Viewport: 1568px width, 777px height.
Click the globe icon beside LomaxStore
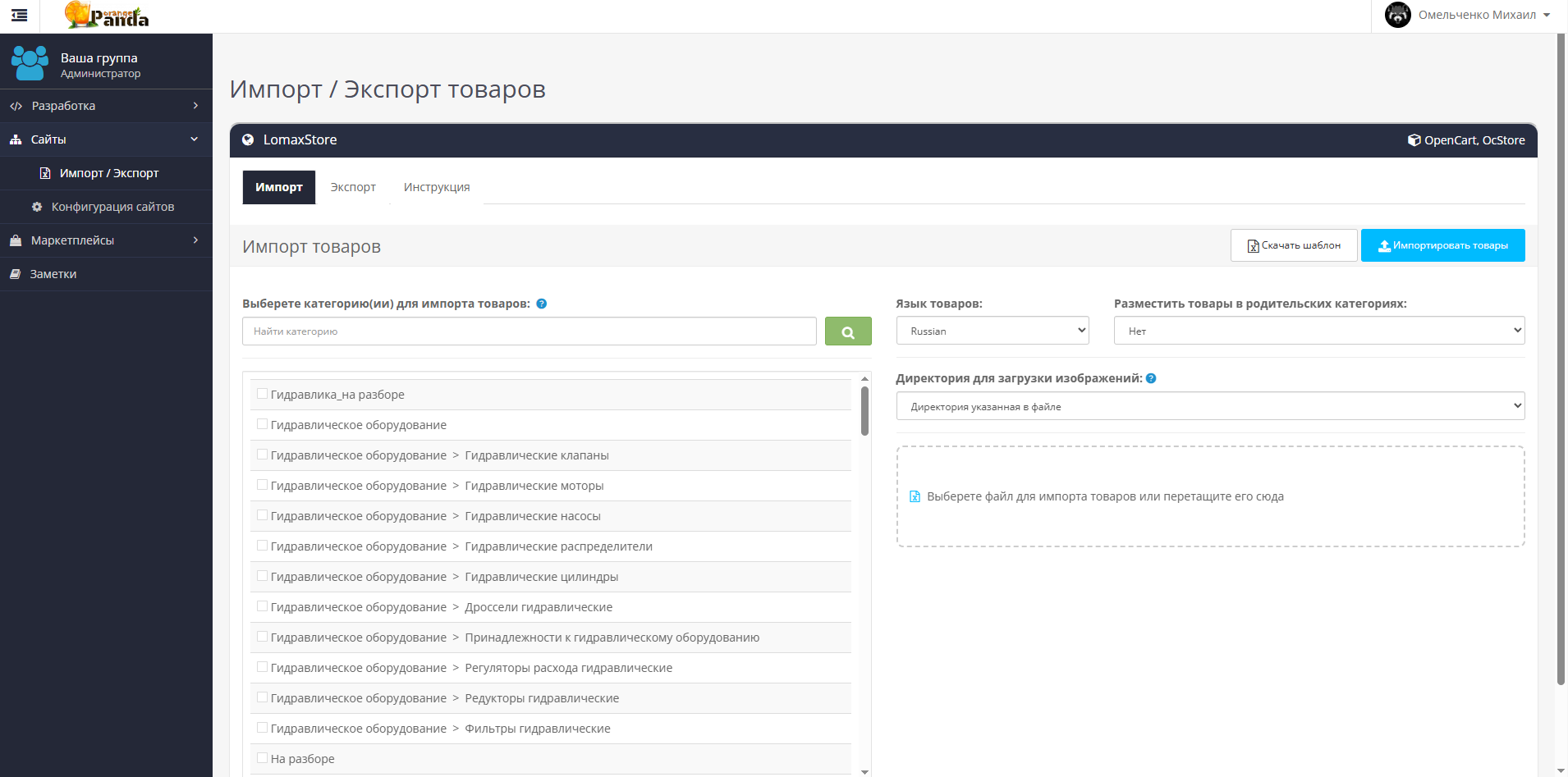pos(248,140)
